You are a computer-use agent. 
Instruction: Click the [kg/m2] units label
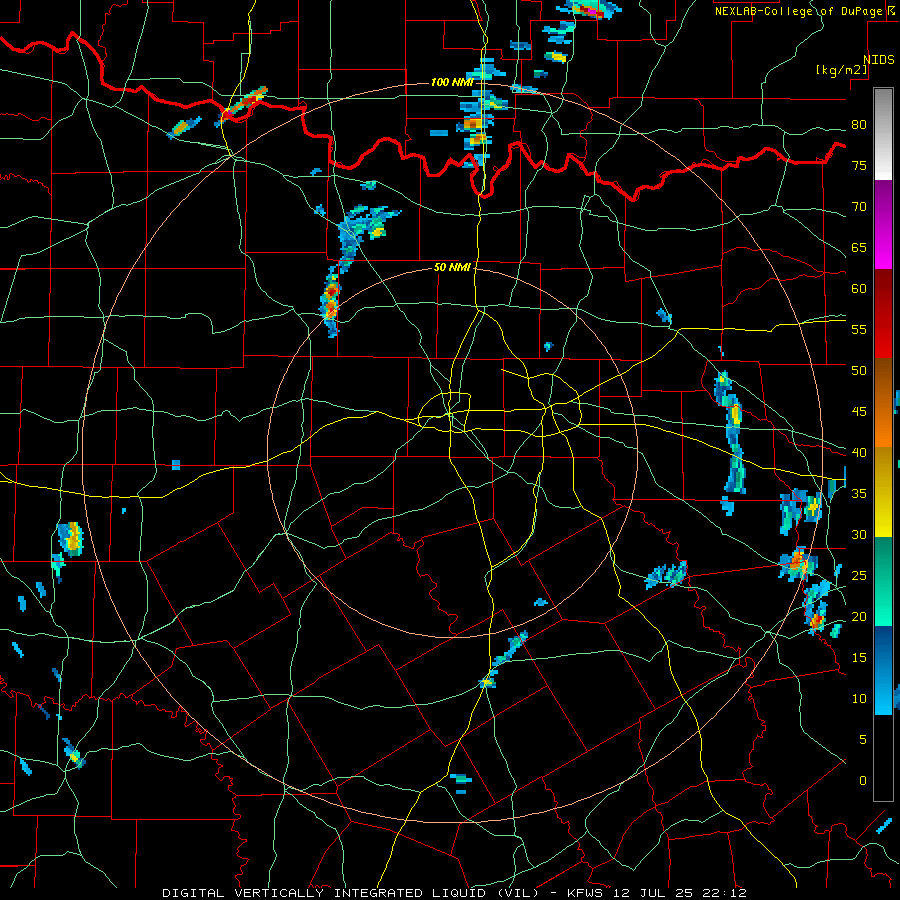pos(841,71)
